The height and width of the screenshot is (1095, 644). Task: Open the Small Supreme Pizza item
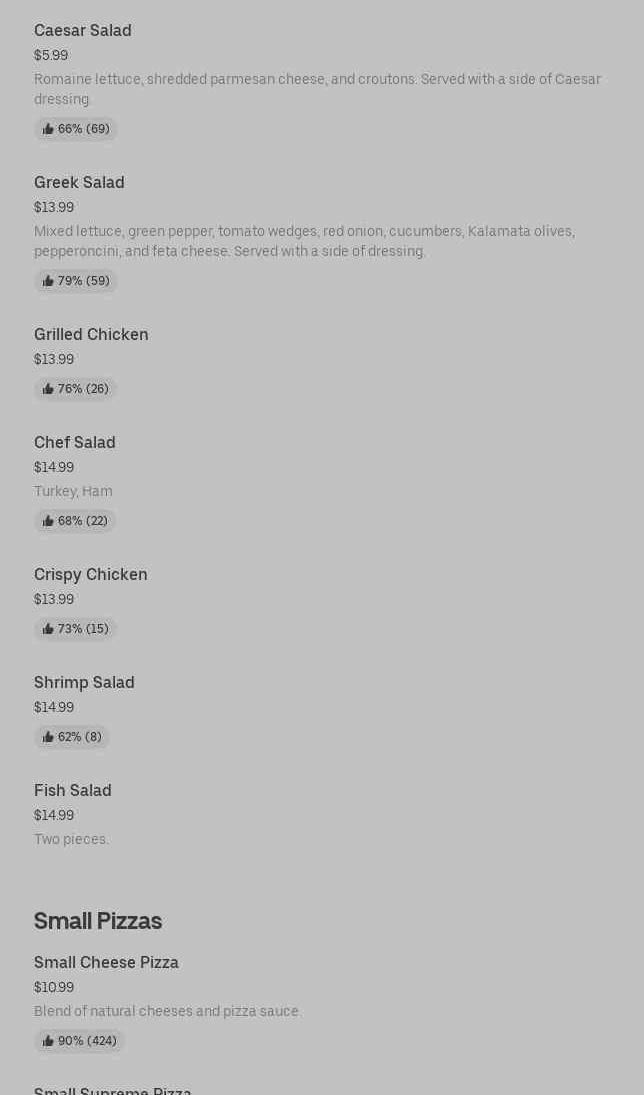click(x=113, y=1089)
